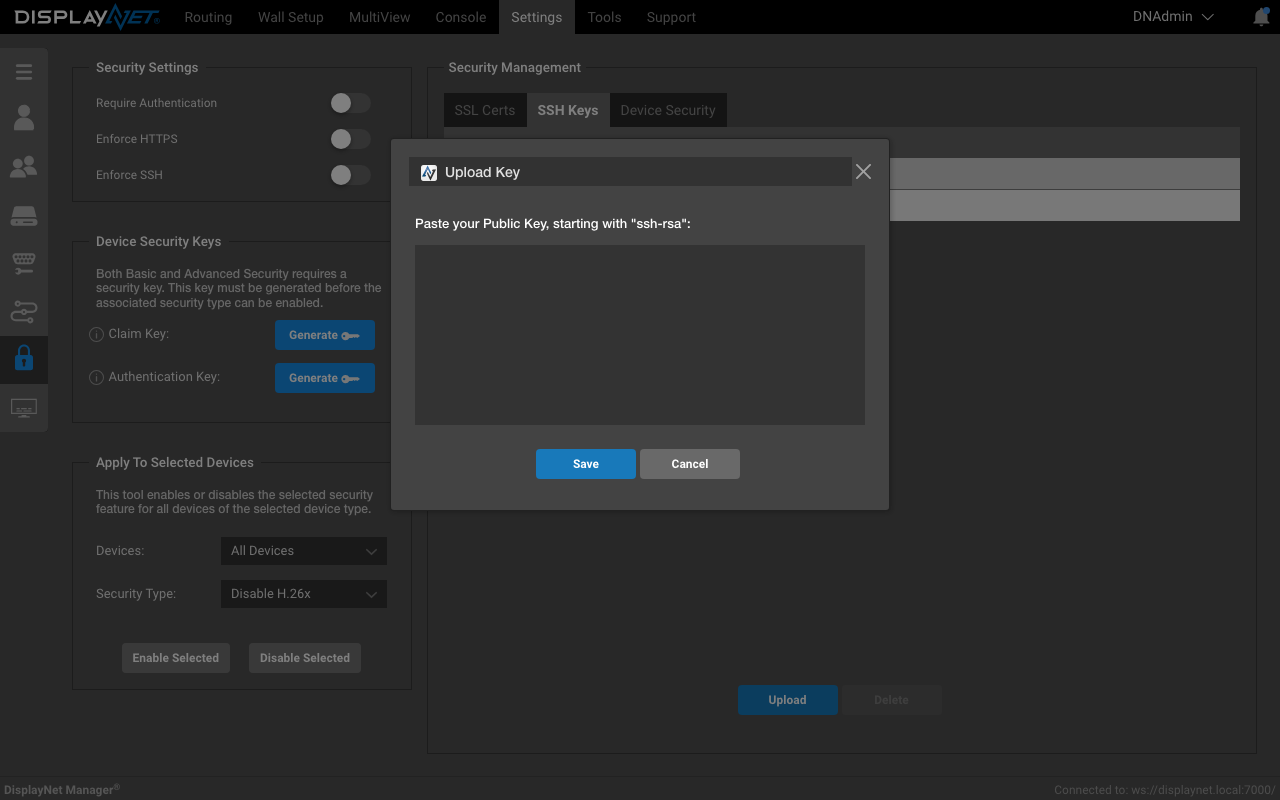
Task: Open the display monitor sidebar icon
Action: click(x=24, y=408)
